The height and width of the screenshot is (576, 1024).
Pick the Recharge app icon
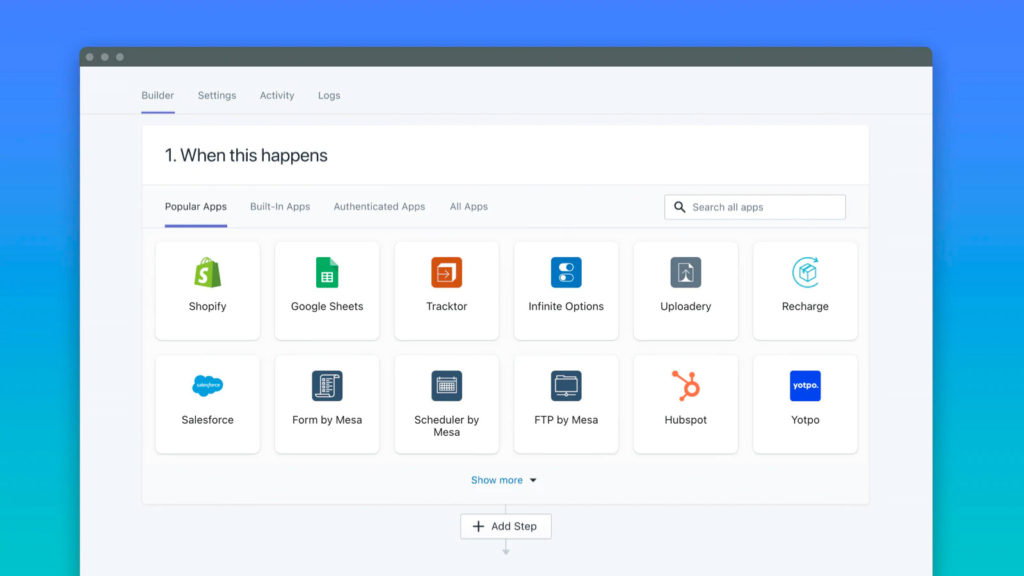click(805, 272)
